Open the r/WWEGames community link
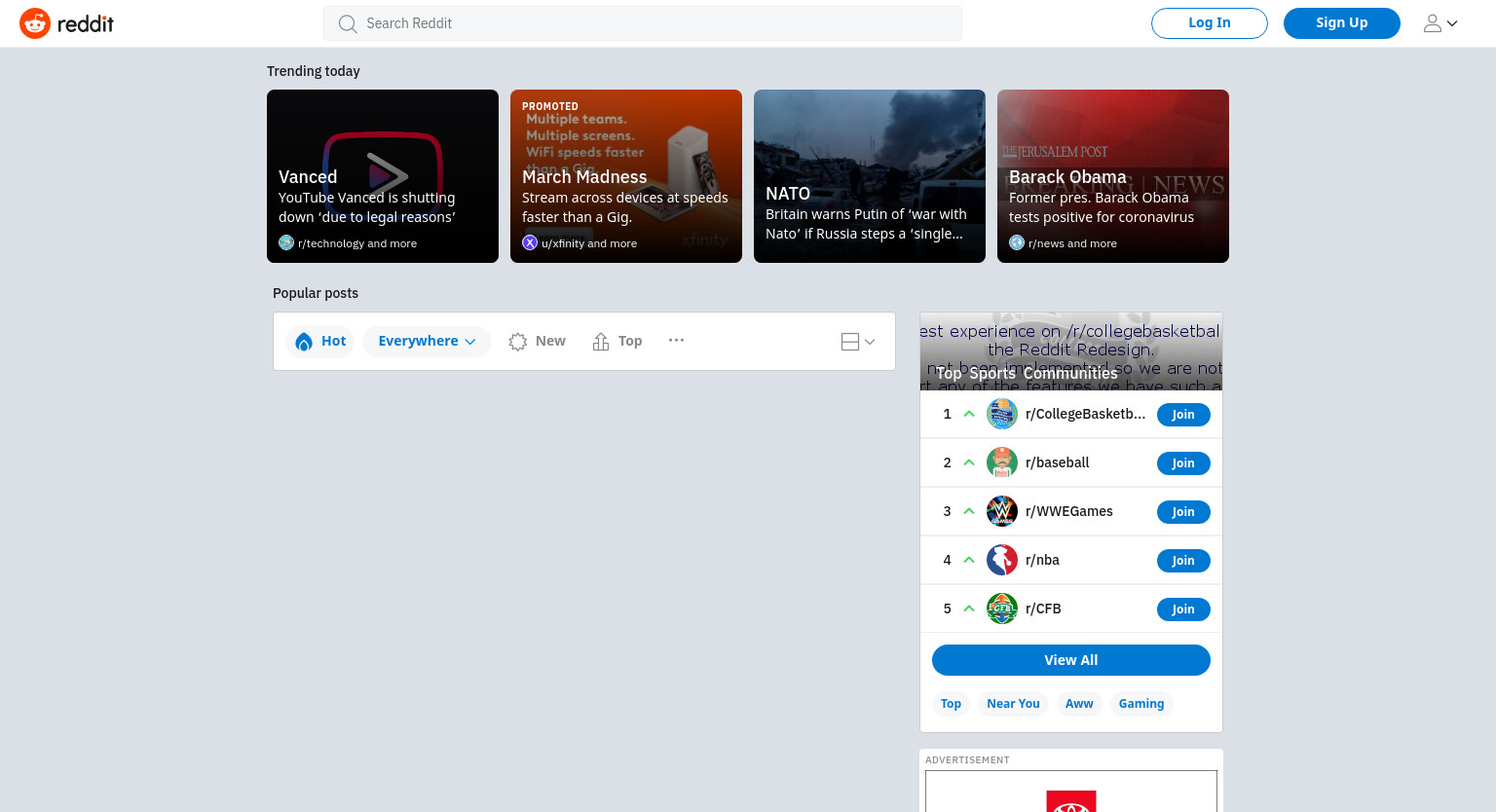Screen dimensions: 1496x812 click(1069, 511)
